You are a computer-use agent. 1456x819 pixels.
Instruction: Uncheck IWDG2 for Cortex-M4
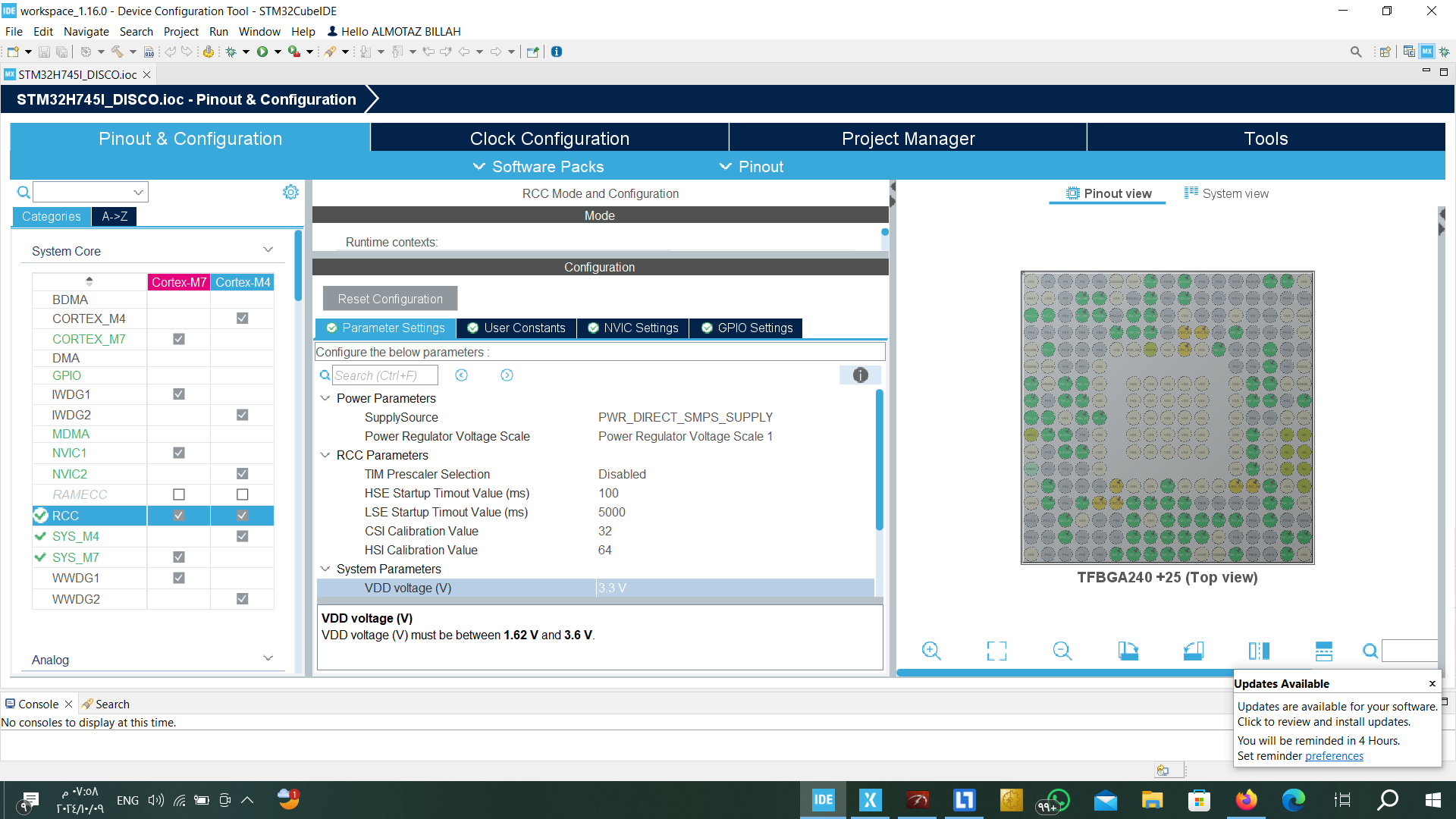(242, 414)
